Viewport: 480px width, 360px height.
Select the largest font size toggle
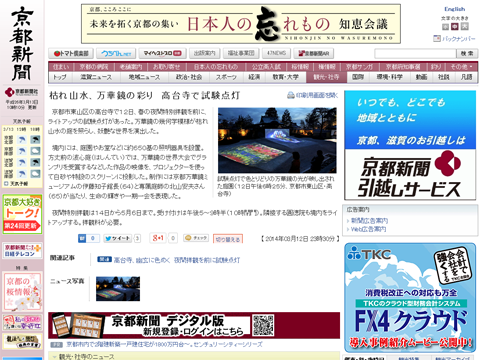point(465,27)
